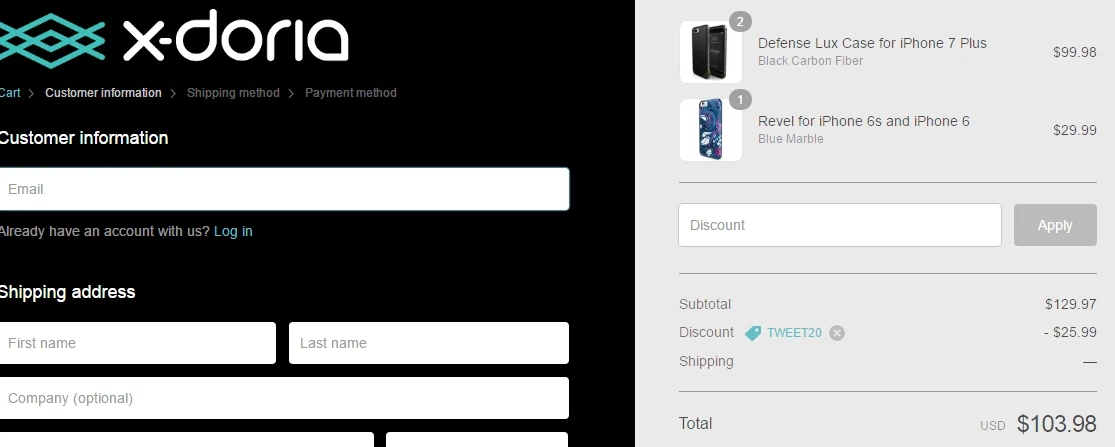
Task: Click quantity badge on Defense Lux Case
Action: (x=740, y=21)
